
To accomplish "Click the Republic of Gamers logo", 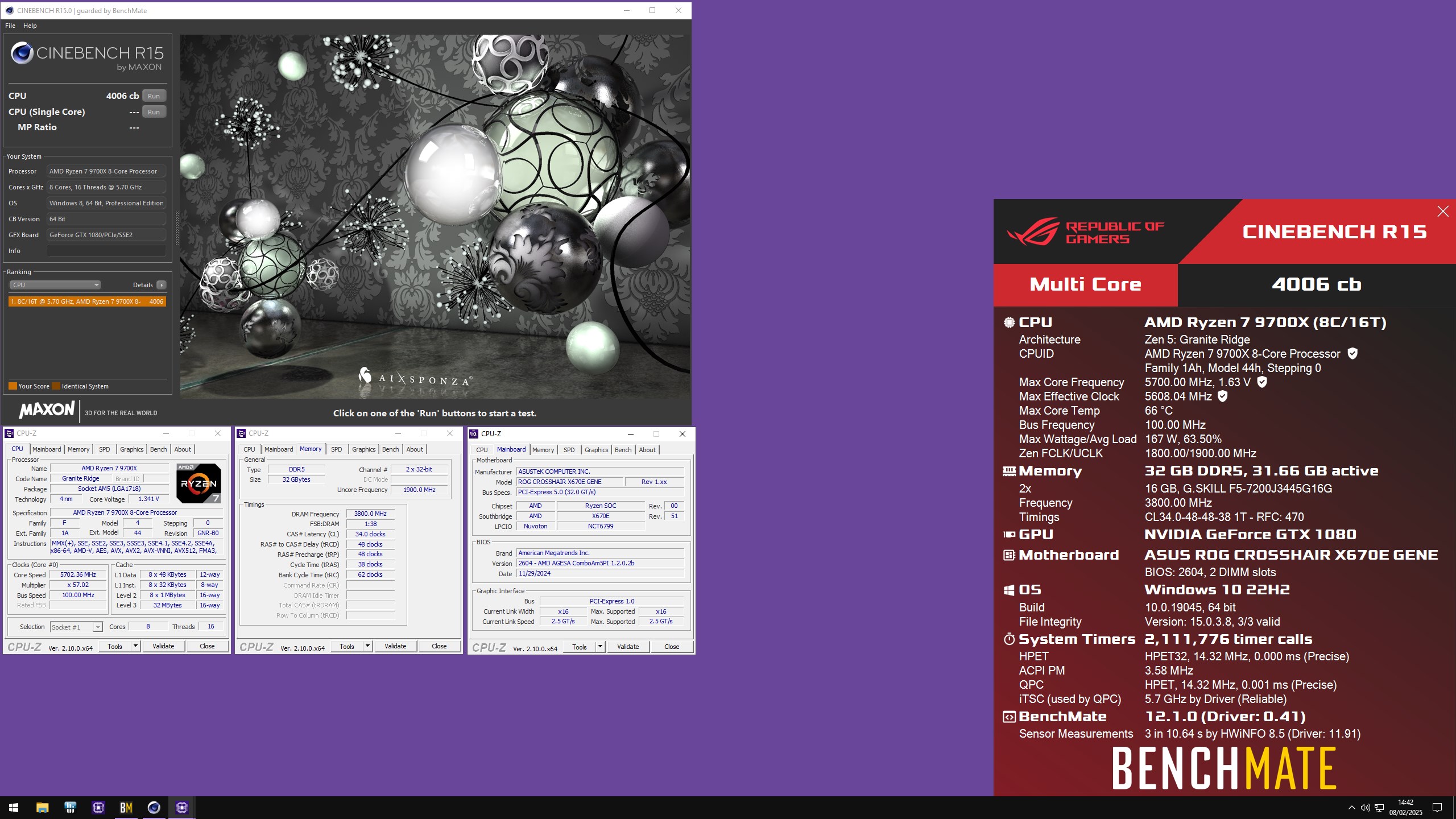I will 1085,232.
